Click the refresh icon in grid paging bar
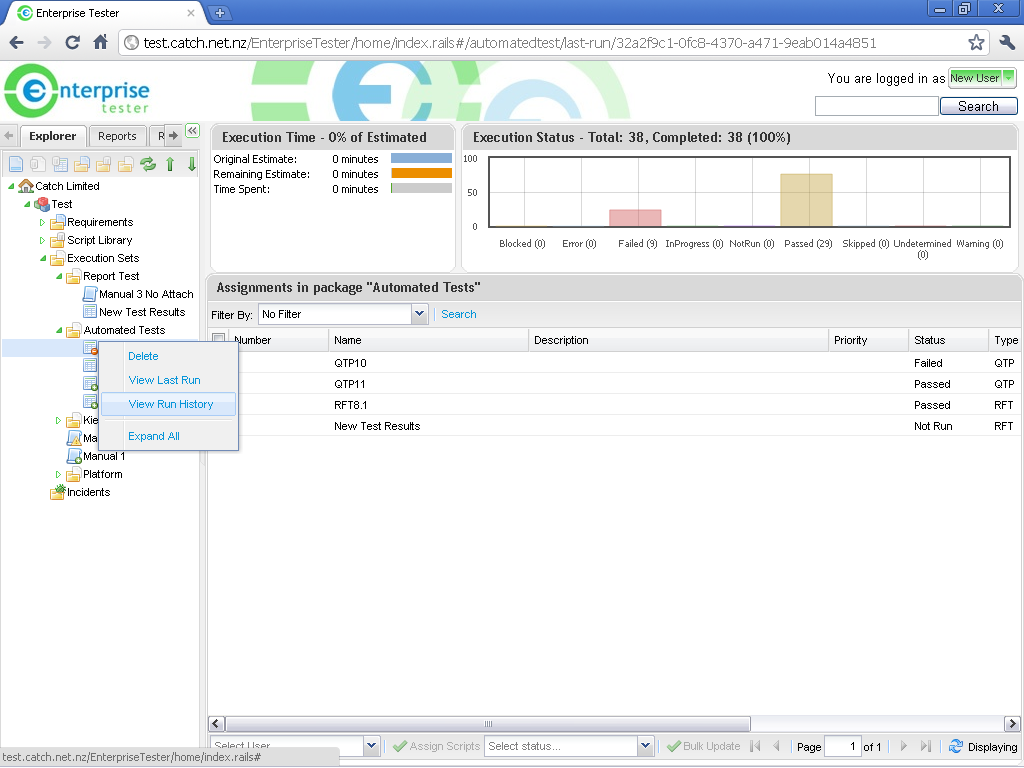The height and width of the screenshot is (768, 1024). click(956, 746)
